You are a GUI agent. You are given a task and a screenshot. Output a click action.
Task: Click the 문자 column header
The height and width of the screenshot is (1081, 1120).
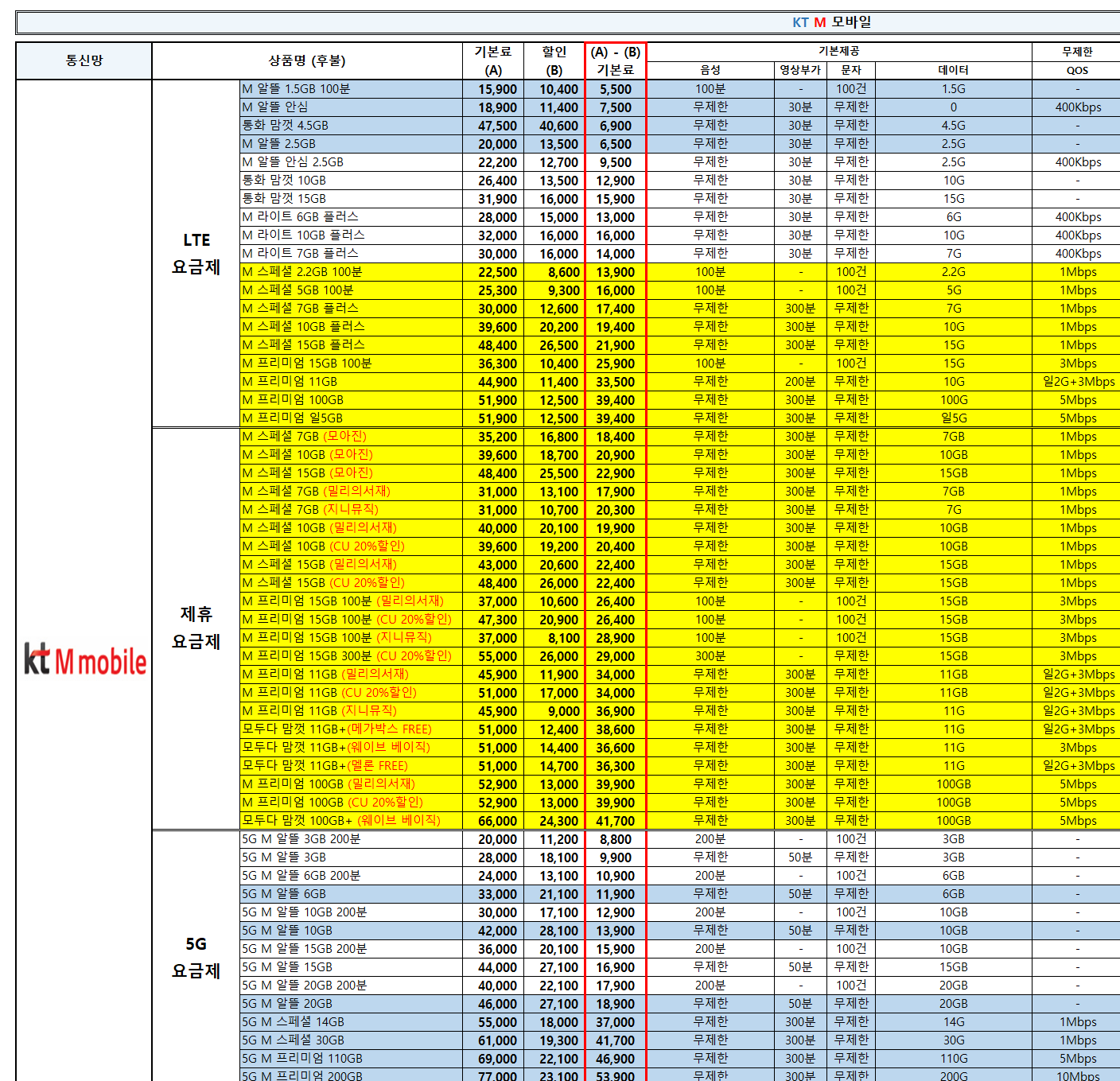click(851, 70)
